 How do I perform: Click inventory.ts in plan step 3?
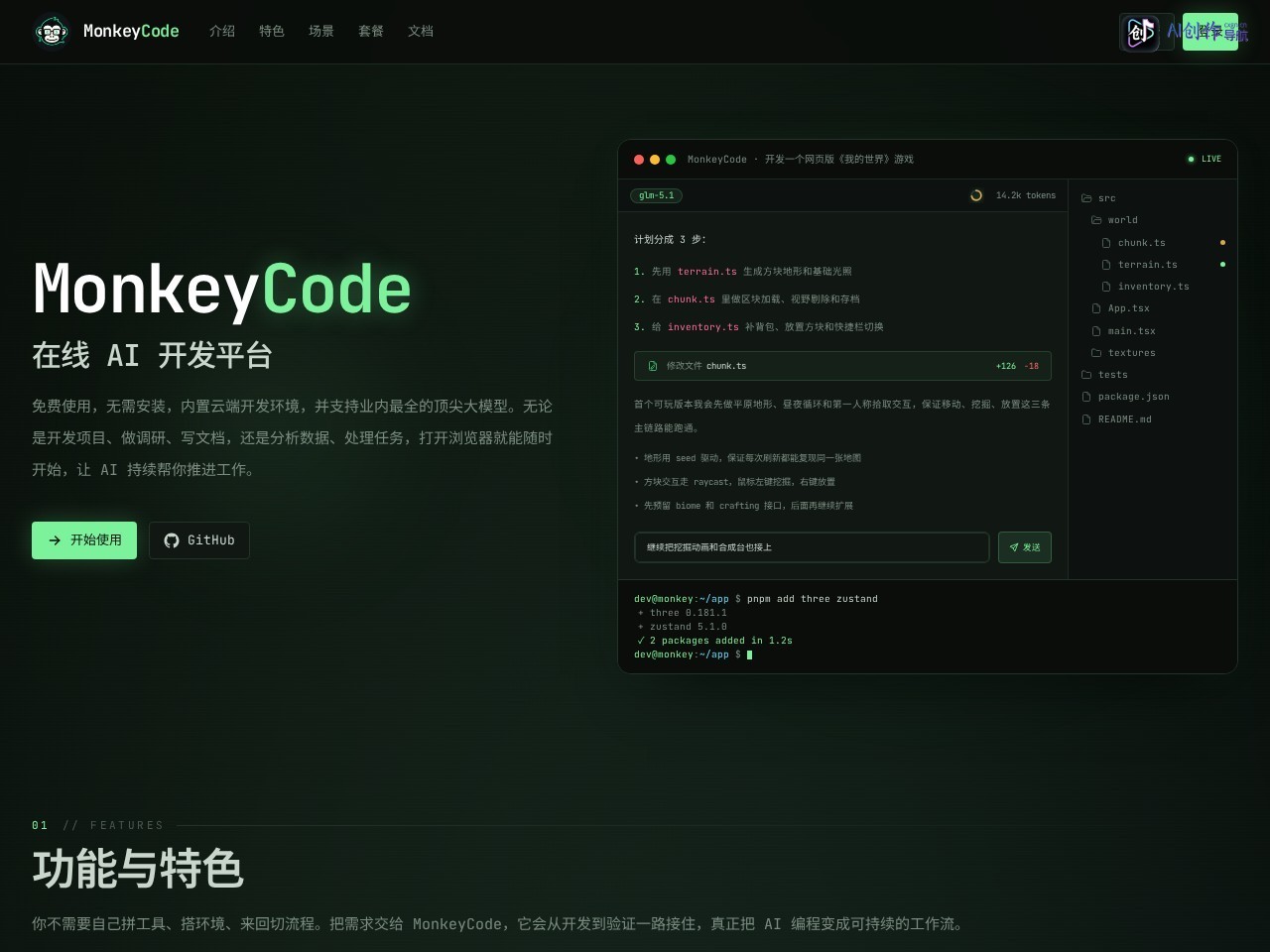[x=703, y=327]
